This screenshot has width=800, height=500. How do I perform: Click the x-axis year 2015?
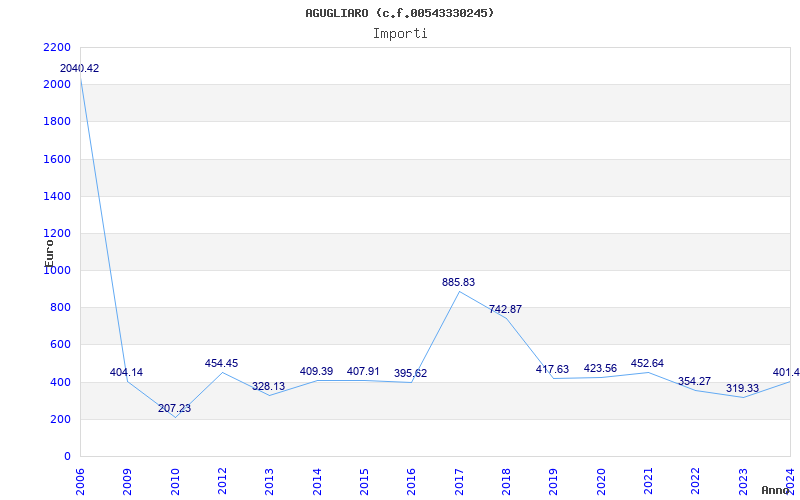coord(364,482)
